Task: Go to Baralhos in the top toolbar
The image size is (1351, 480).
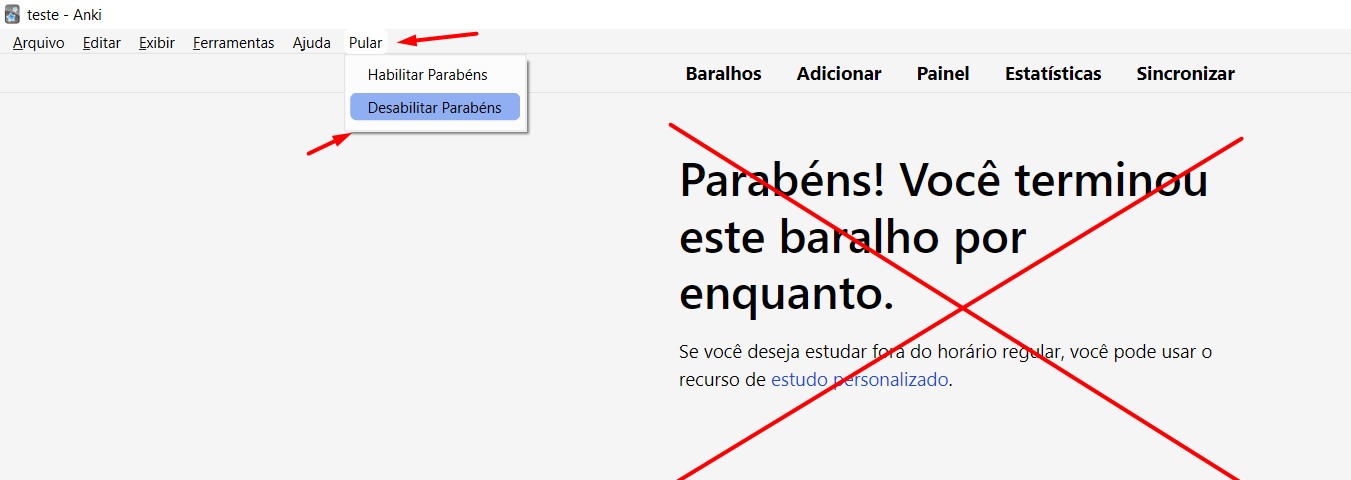Action: pyautogui.click(x=723, y=74)
